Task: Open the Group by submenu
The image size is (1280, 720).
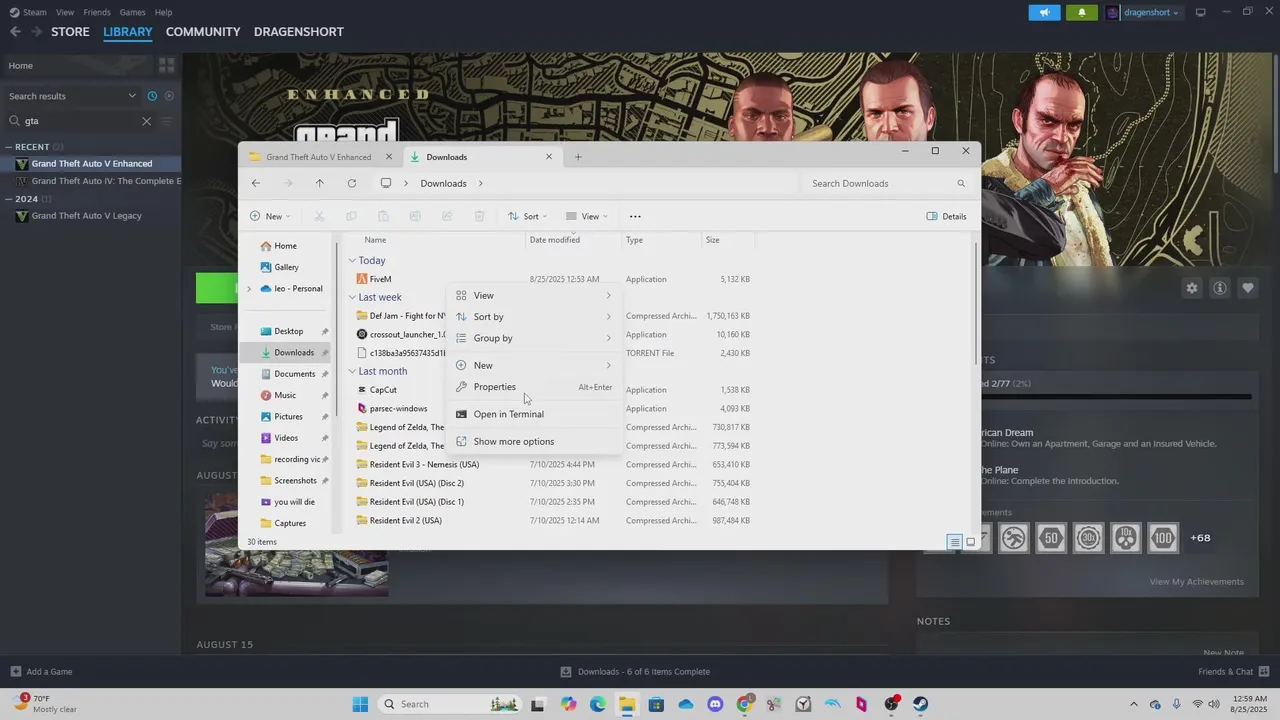Action: (x=534, y=338)
